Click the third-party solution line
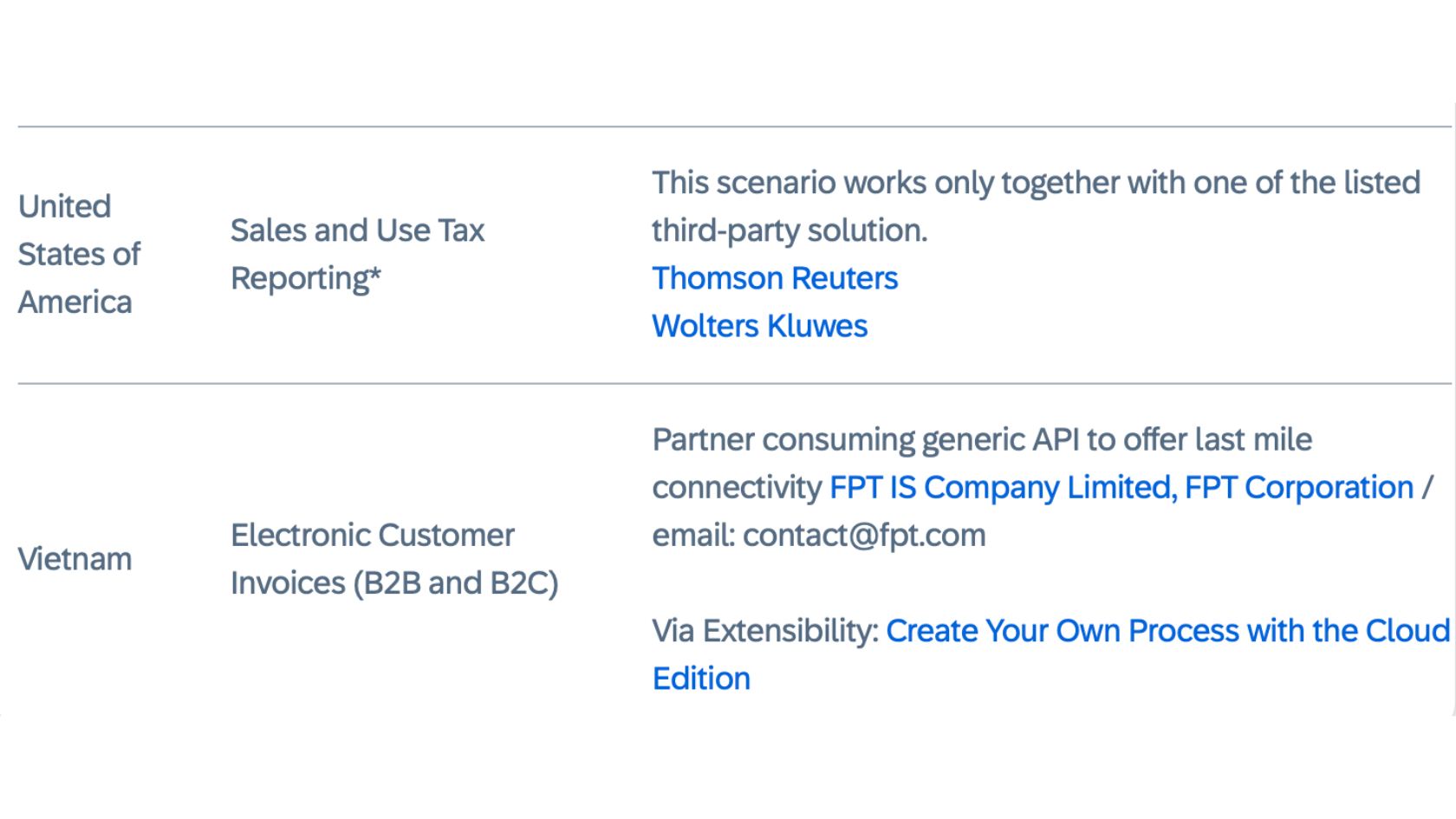Image resolution: width=1456 pixels, height=819 pixels. (790, 231)
